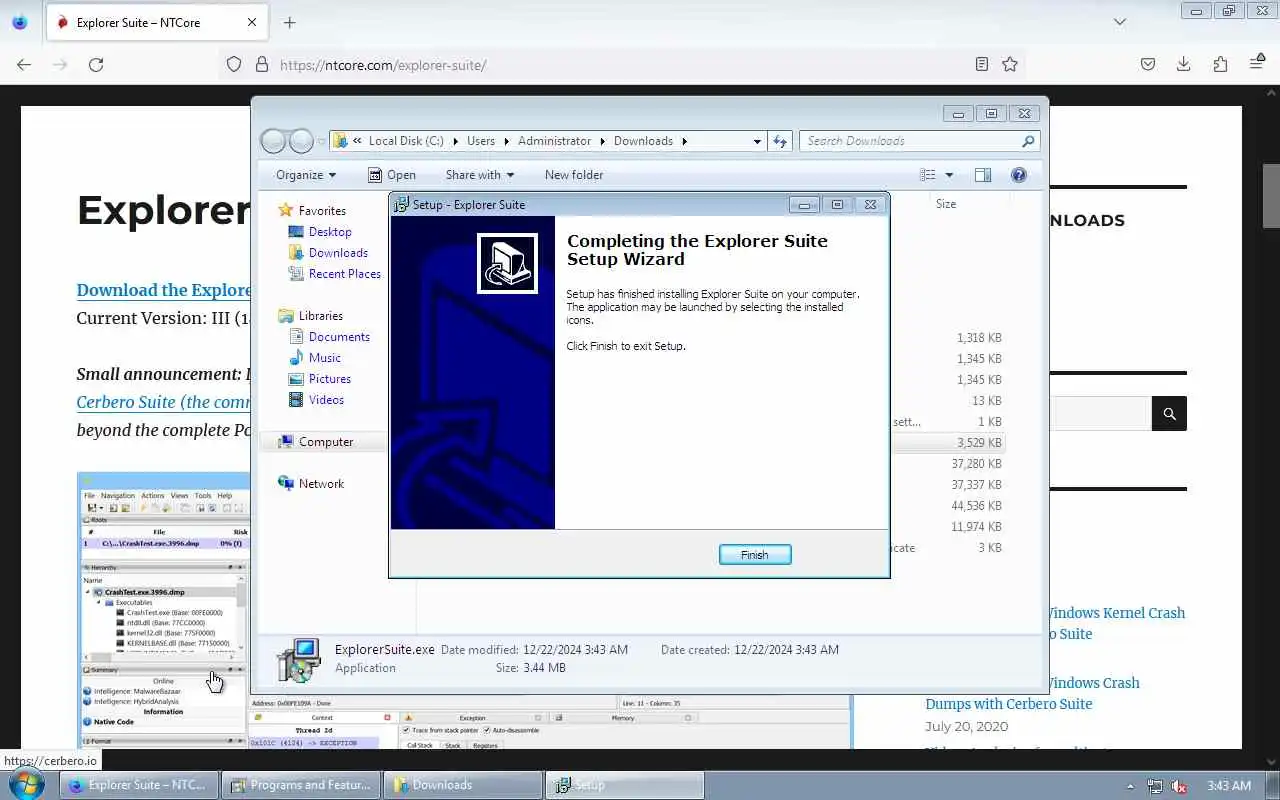1280x800 pixels.
Task: Open Firefox extensions icon
Action: pos(1220,64)
